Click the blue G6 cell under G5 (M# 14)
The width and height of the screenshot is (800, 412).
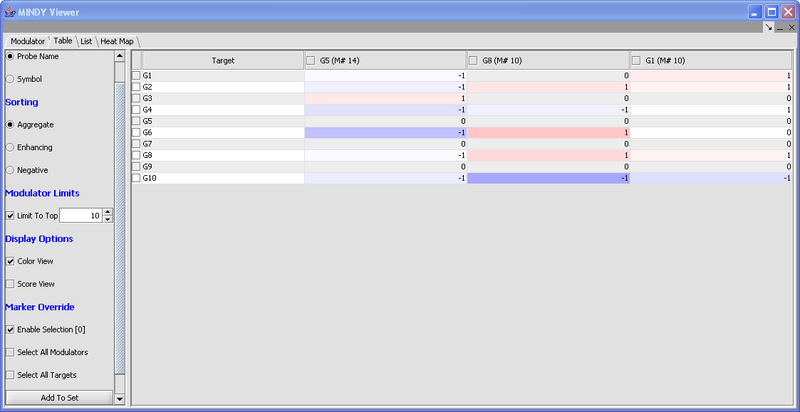click(x=386, y=133)
